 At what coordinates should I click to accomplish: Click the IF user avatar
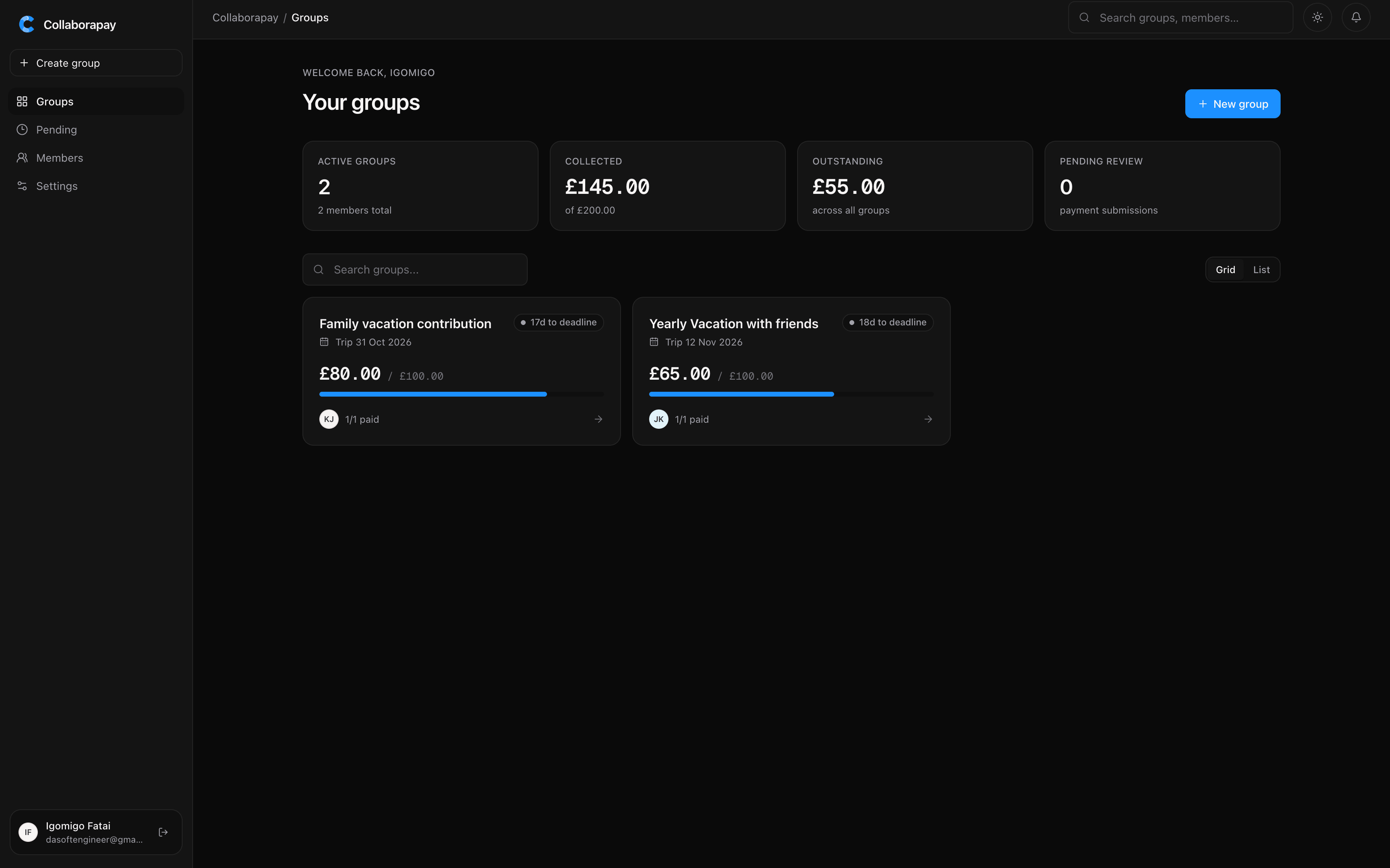pyautogui.click(x=28, y=832)
